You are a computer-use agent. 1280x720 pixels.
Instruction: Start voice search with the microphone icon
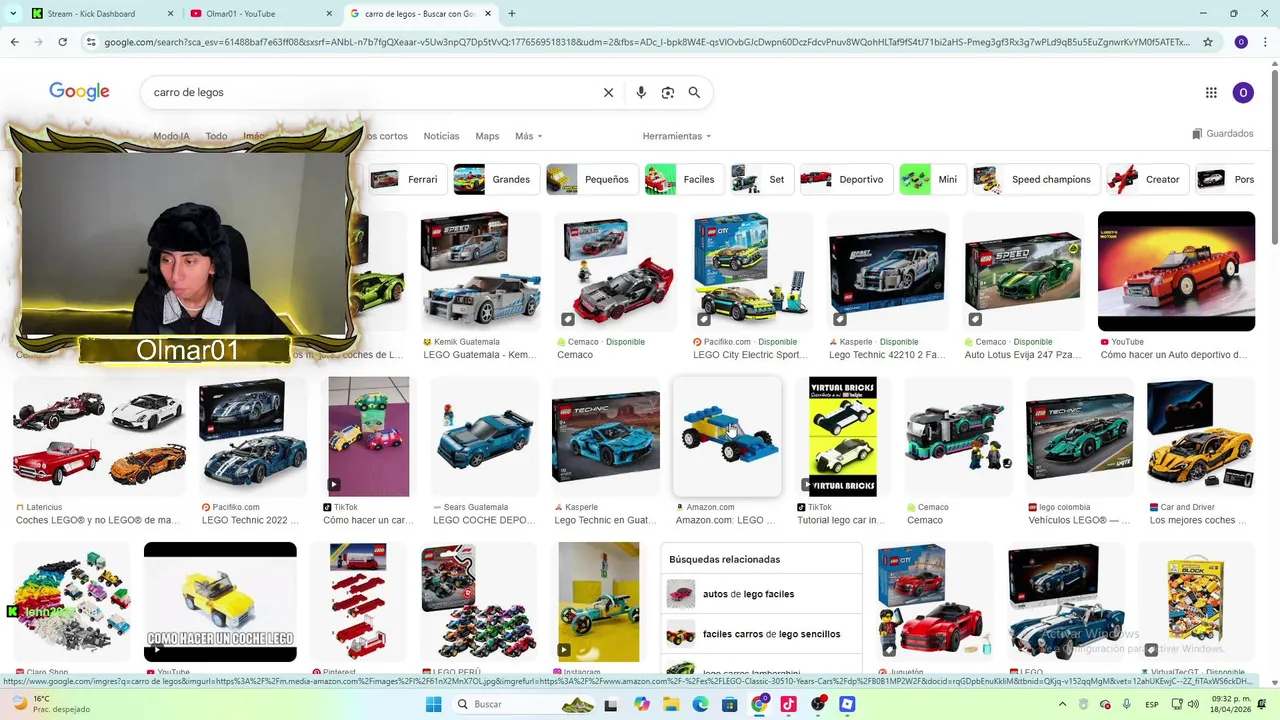point(641,92)
